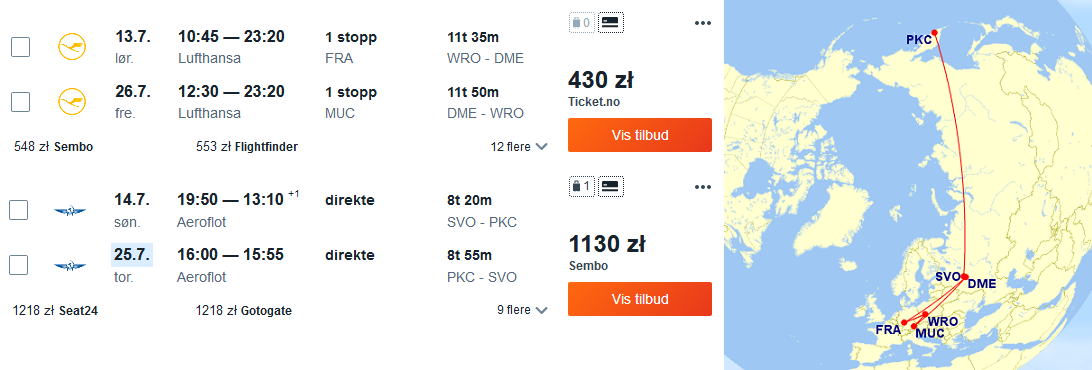
Task: Click 'Vis tilbud' for the Ticket.no offer
Action: click(x=640, y=135)
